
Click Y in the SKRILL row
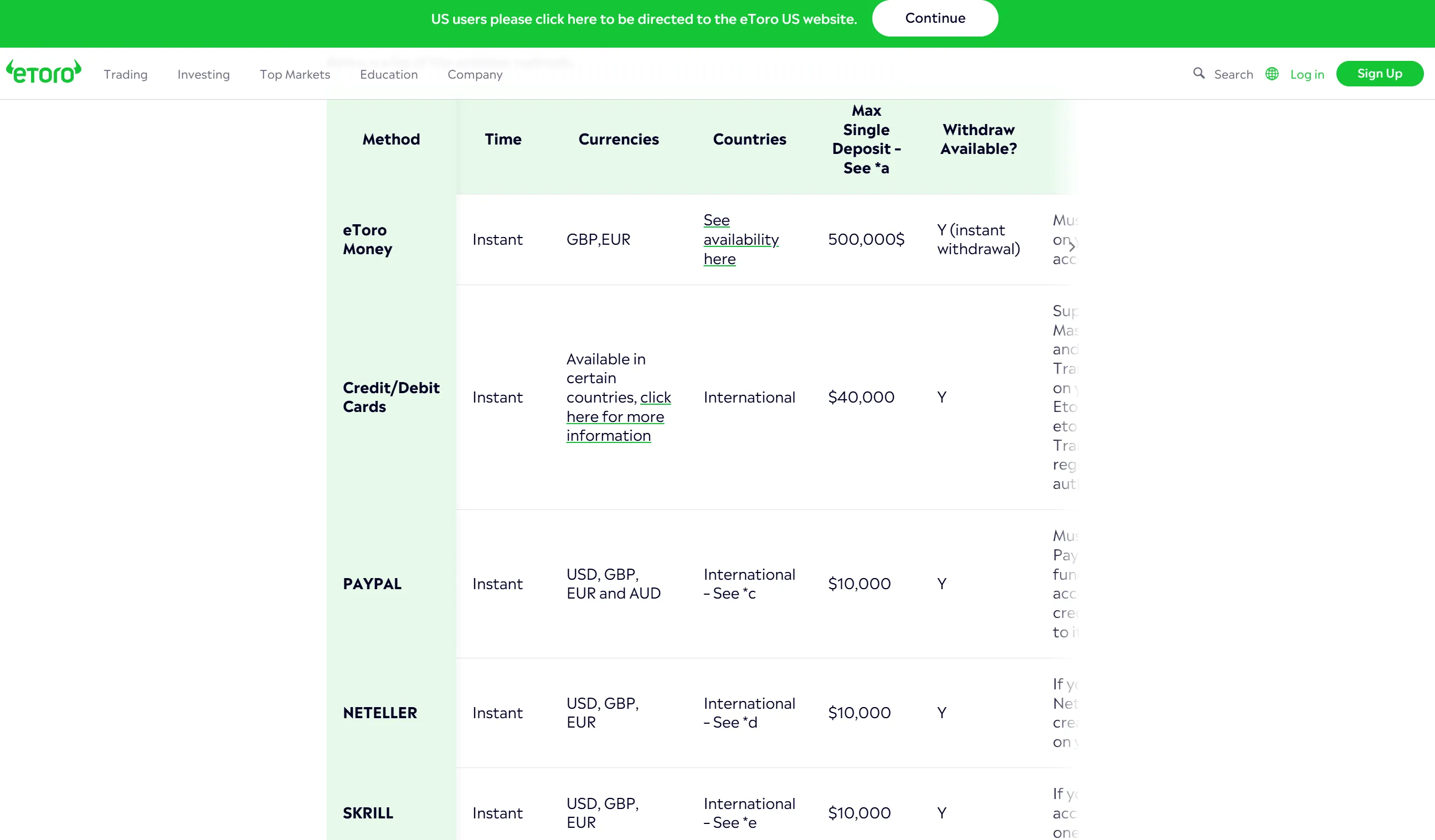[942, 813]
